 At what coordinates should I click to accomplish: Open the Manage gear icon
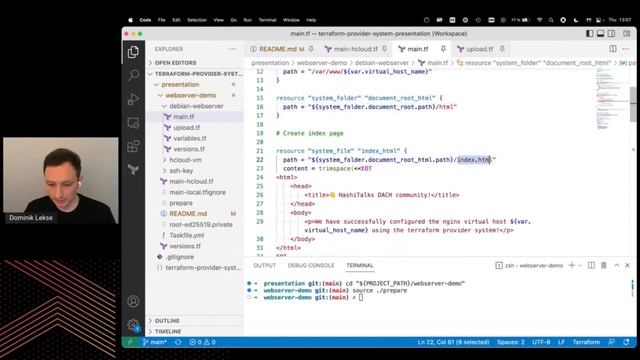[x=133, y=325]
